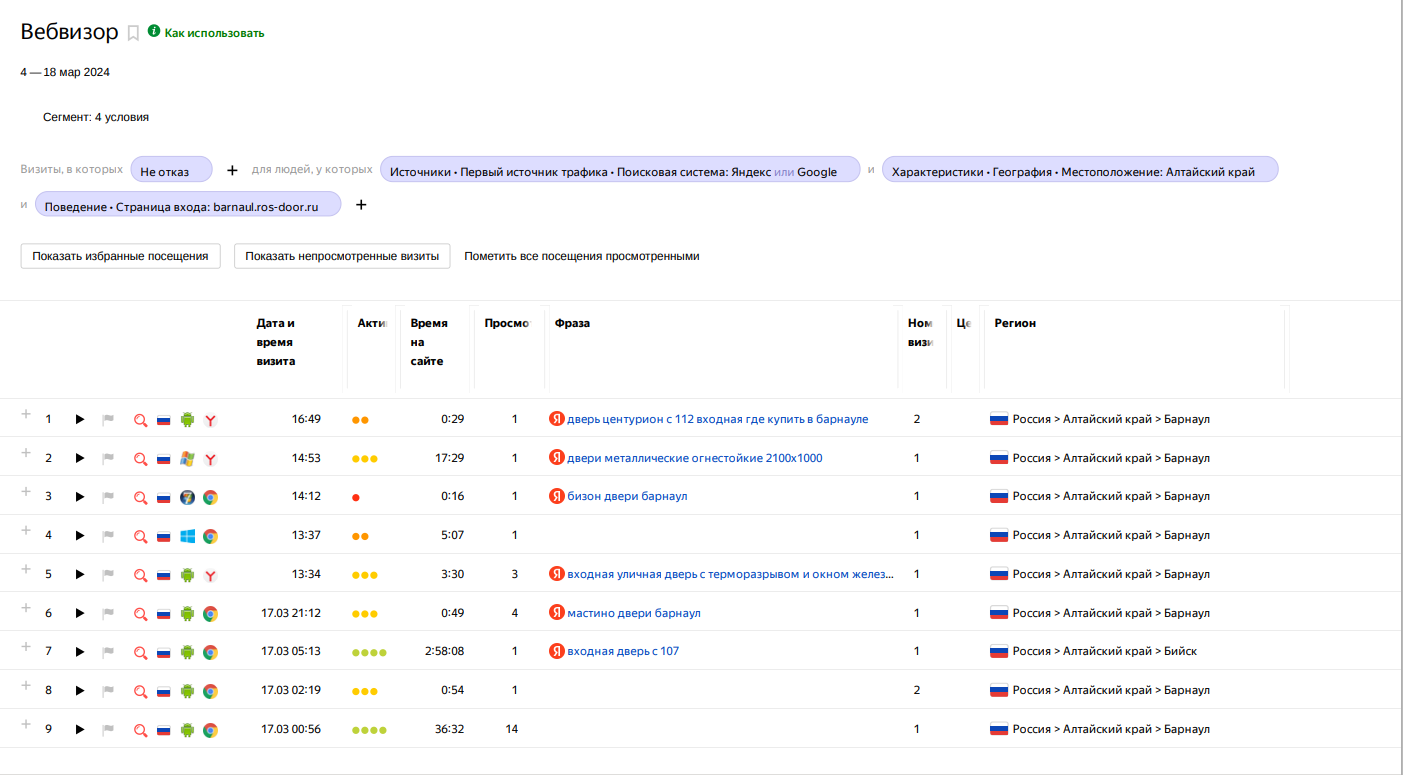Click the Android icon in row 7

point(187,652)
